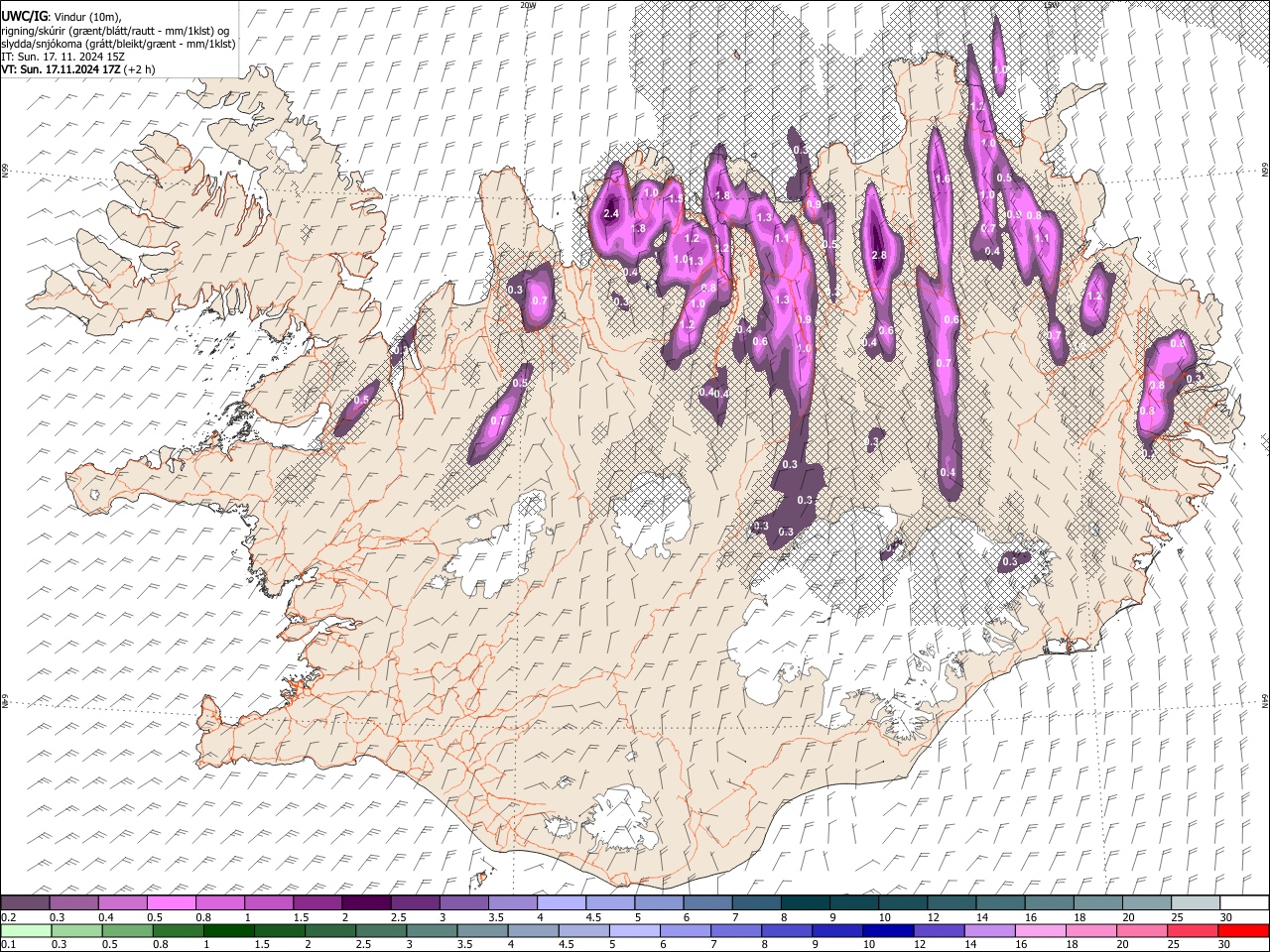This screenshot has width=1270, height=952.
Task: Pick the darkest purple swatch in the upper legend
Action: point(367,902)
